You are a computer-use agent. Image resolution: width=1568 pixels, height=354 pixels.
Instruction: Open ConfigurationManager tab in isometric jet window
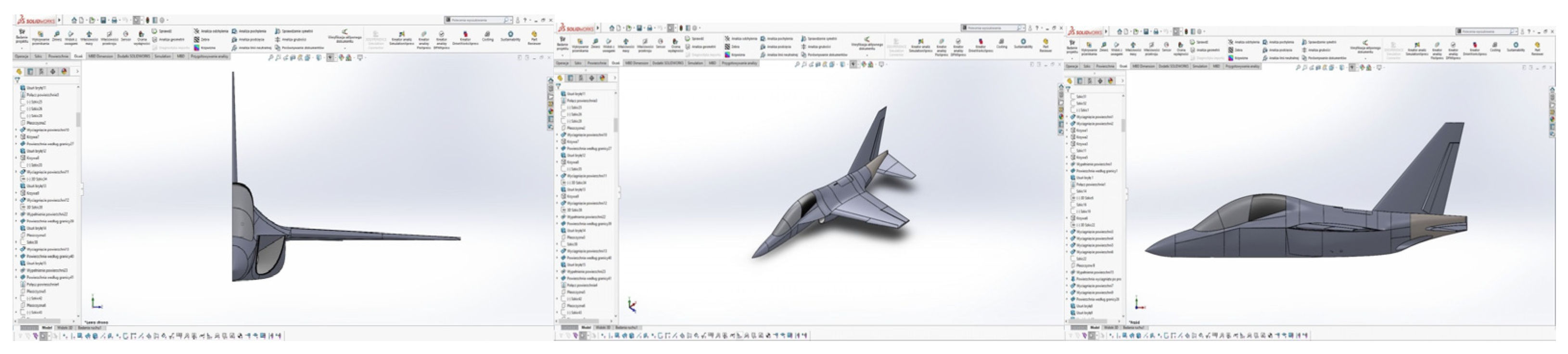[581, 78]
